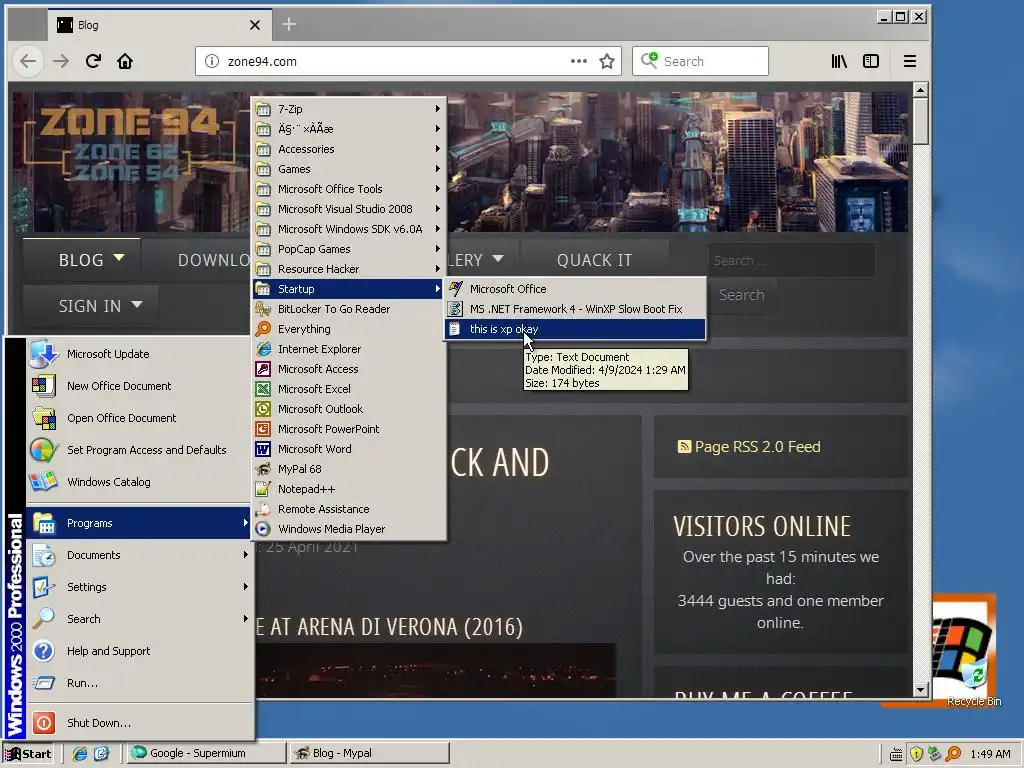1024x768 pixels.
Task: Expand Microsoft Visual Studio 2008 folder
Action: pyautogui.click(x=349, y=209)
